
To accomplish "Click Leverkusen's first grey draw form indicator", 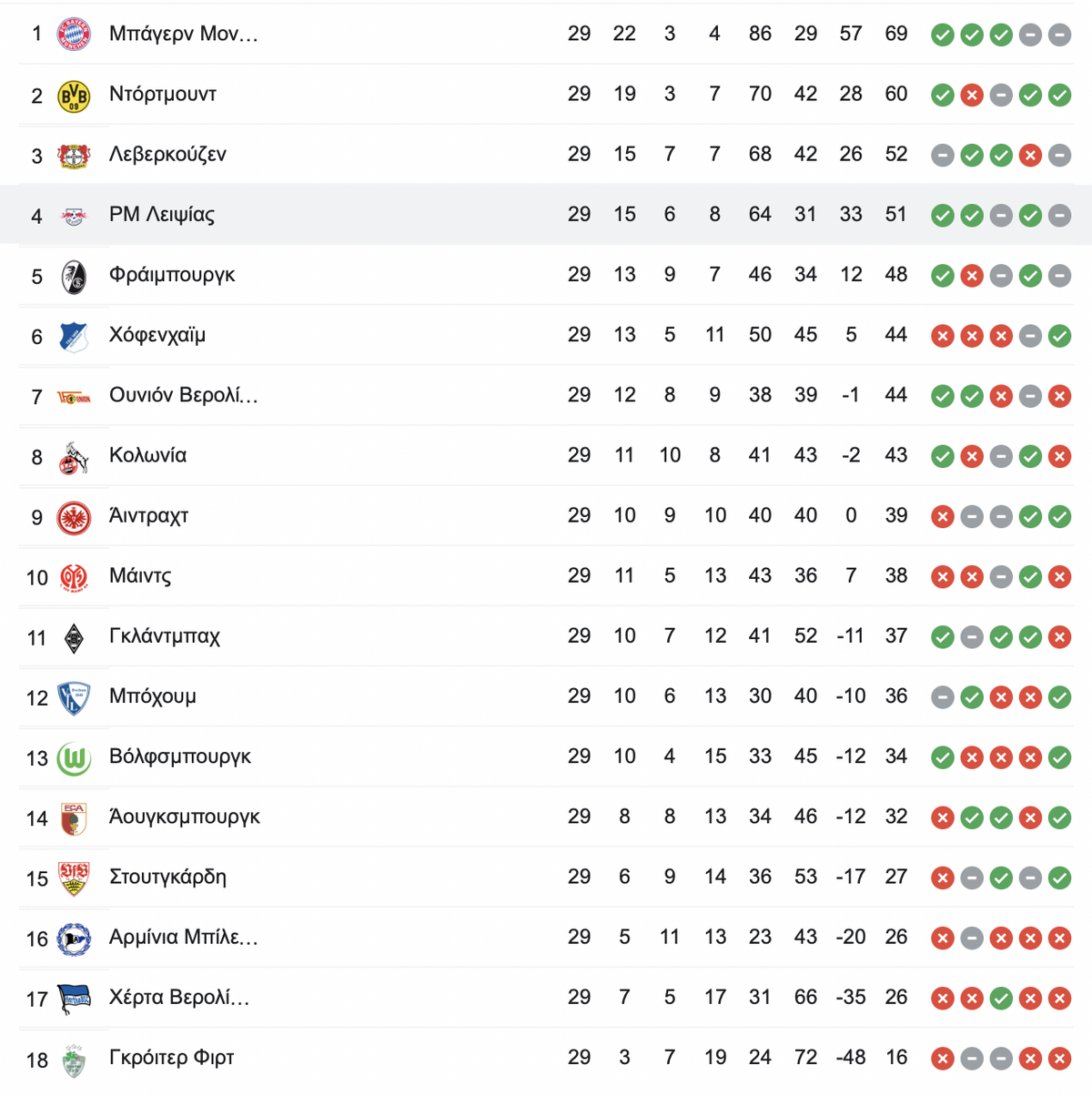I will click(x=943, y=156).
